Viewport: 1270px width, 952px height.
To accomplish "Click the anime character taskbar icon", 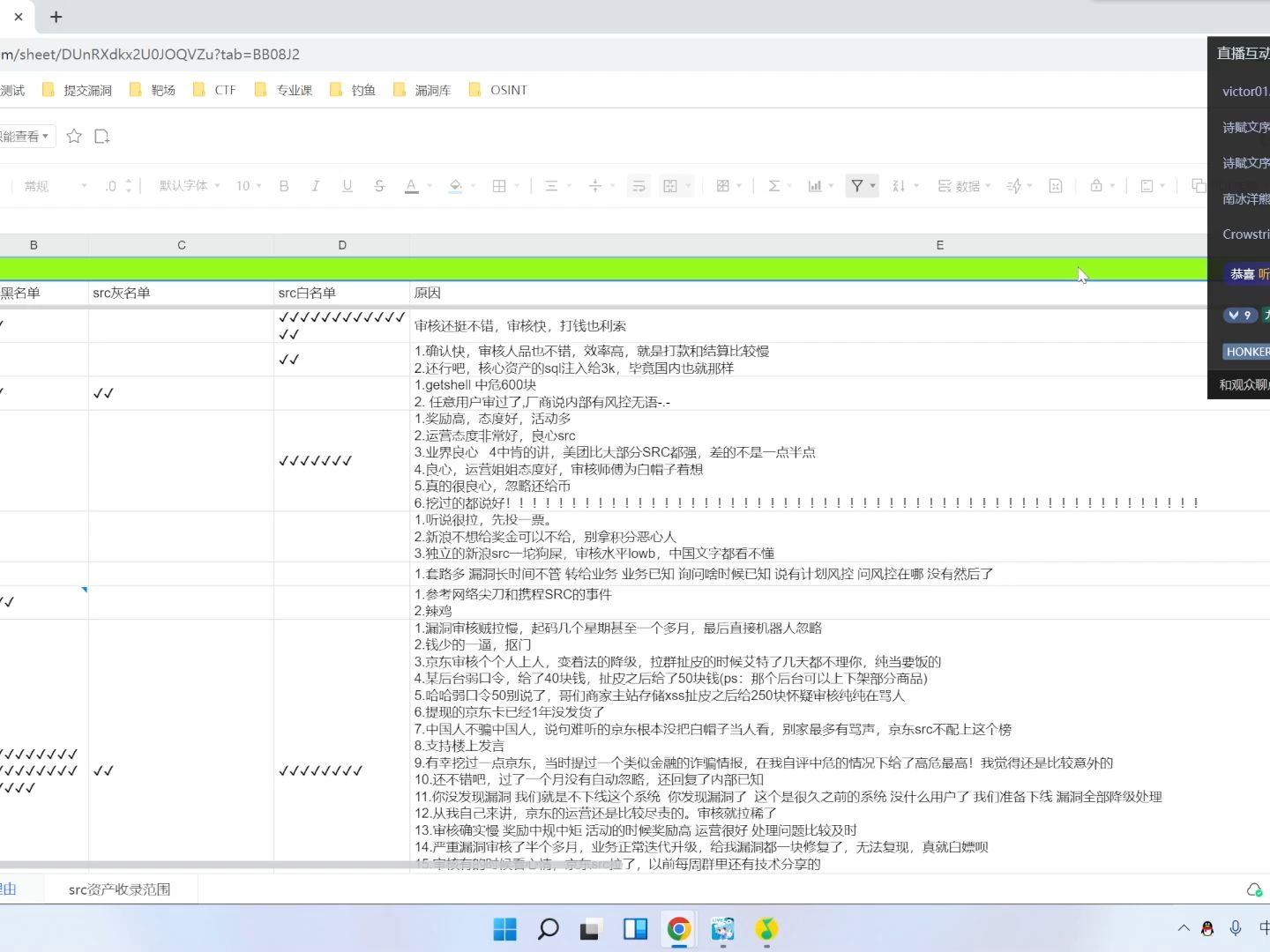I will 722,929.
